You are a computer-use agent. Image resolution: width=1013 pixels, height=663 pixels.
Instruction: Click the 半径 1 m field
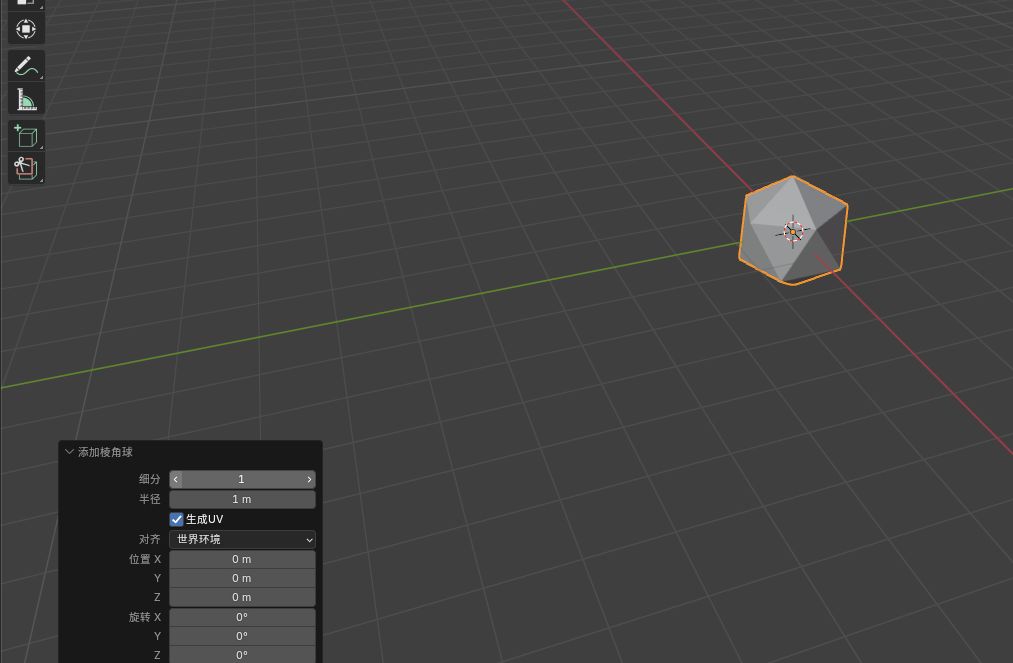[x=242, y=499]
